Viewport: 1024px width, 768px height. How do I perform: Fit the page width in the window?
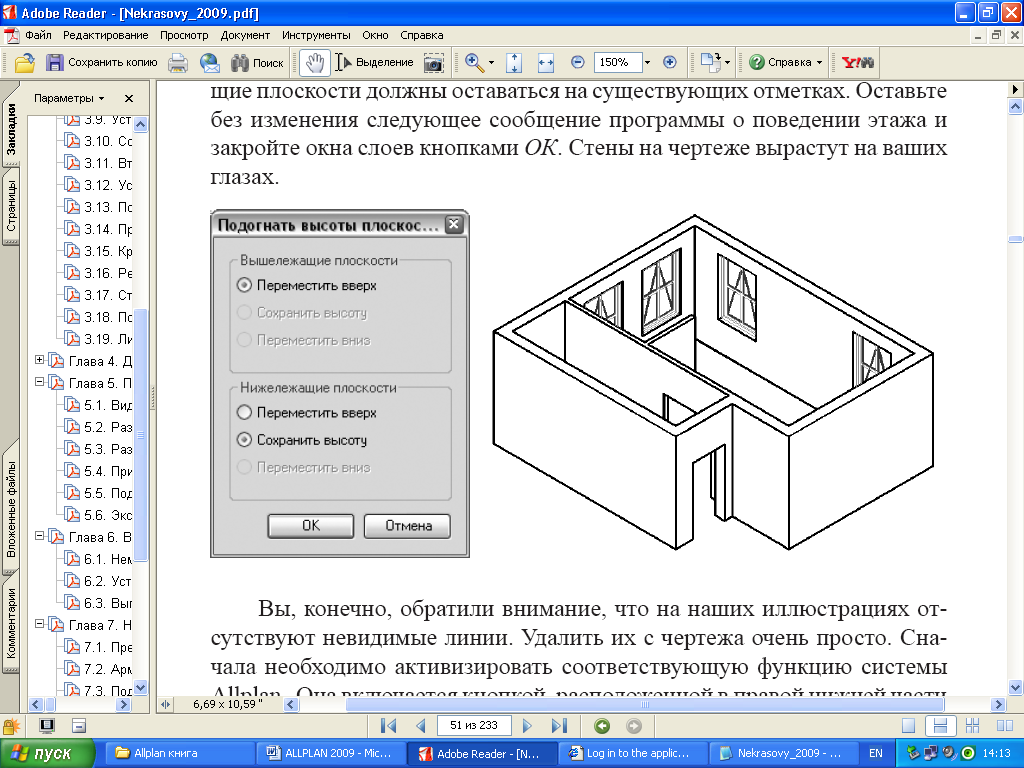545,63
